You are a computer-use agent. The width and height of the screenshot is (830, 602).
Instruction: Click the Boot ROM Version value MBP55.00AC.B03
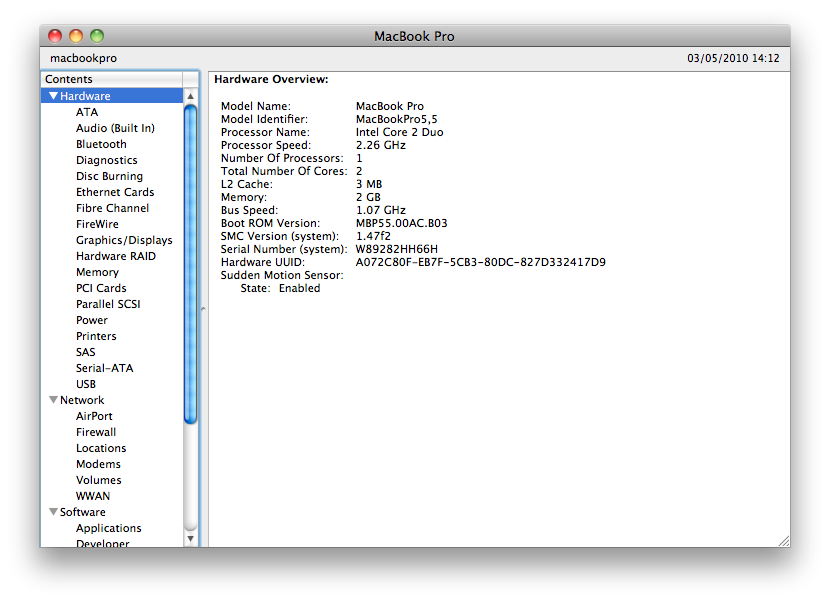[x=401, y=223]
